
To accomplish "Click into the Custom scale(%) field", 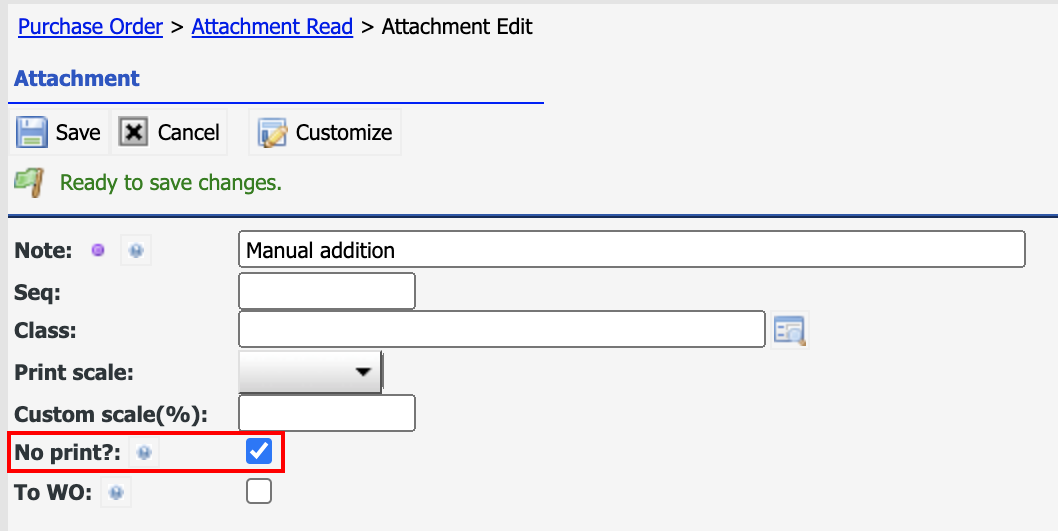I will click(x=327, y=413).
